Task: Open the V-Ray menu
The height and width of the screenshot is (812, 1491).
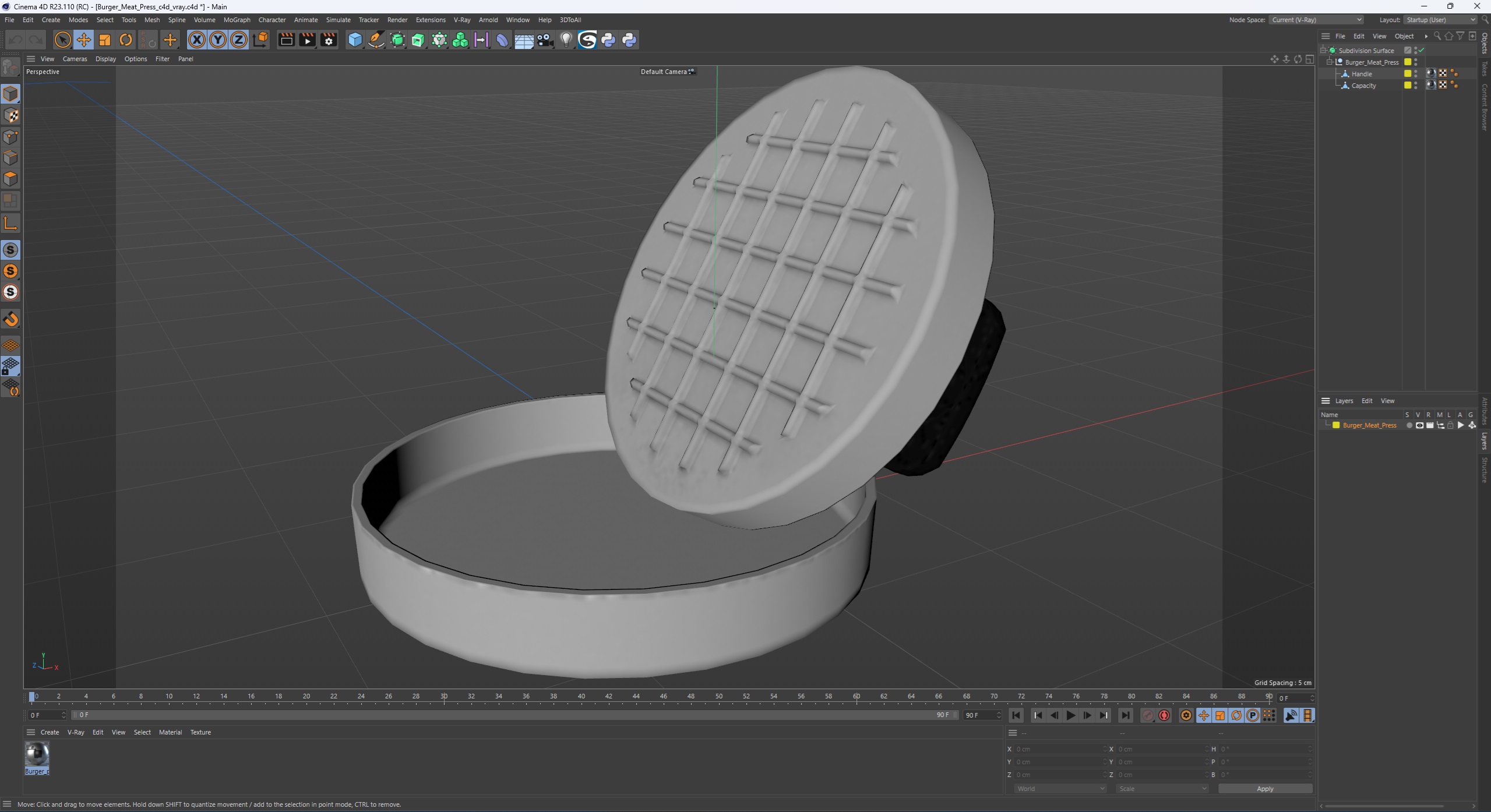Action: coord(462,20)
